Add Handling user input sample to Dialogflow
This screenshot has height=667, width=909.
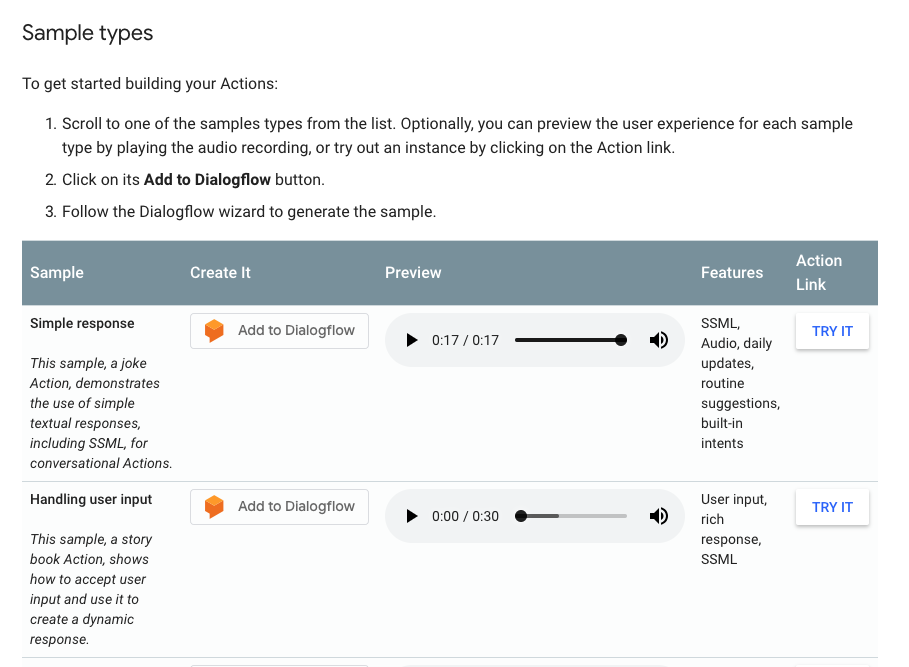coord(279,507)
